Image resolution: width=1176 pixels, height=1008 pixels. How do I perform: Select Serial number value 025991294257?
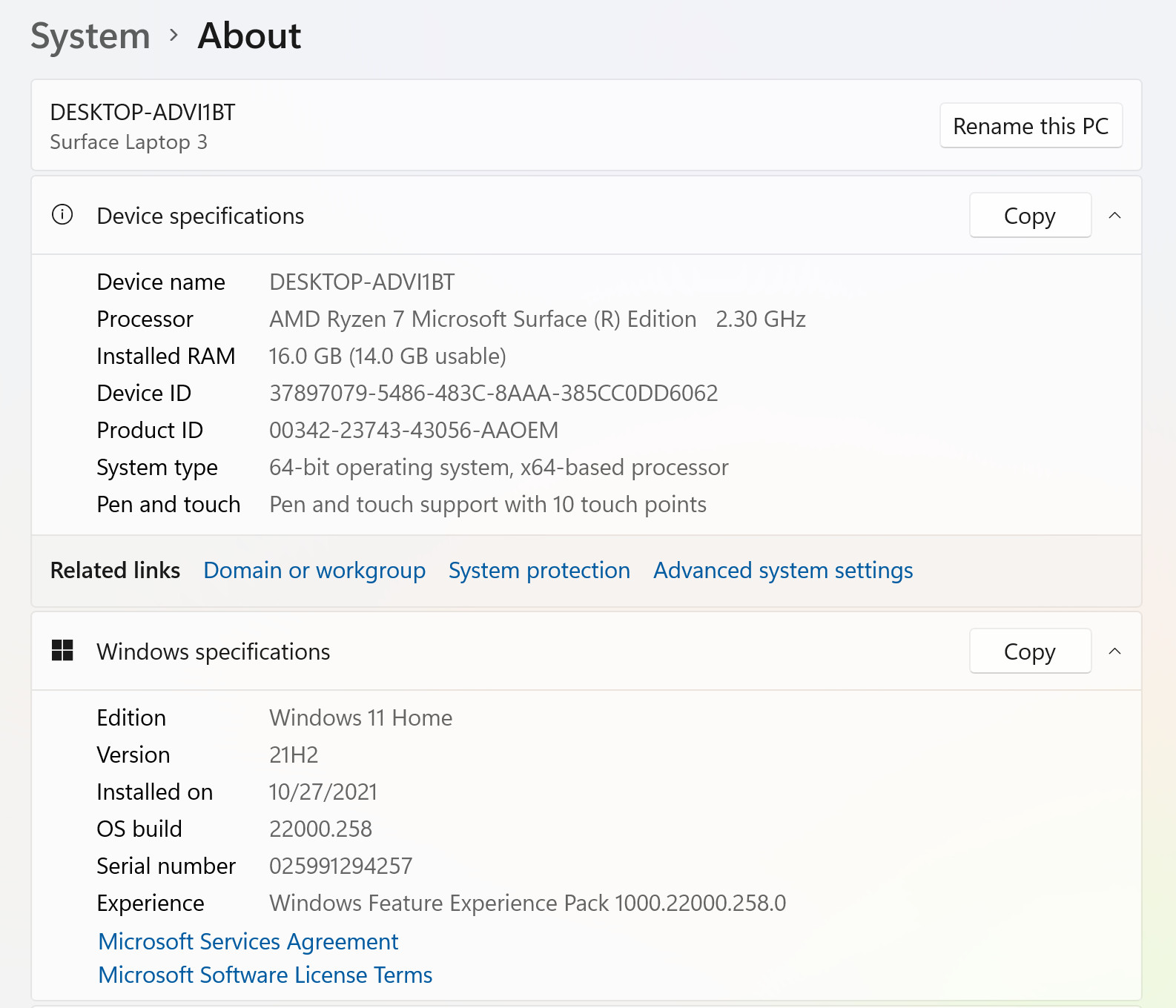(341, 866)
